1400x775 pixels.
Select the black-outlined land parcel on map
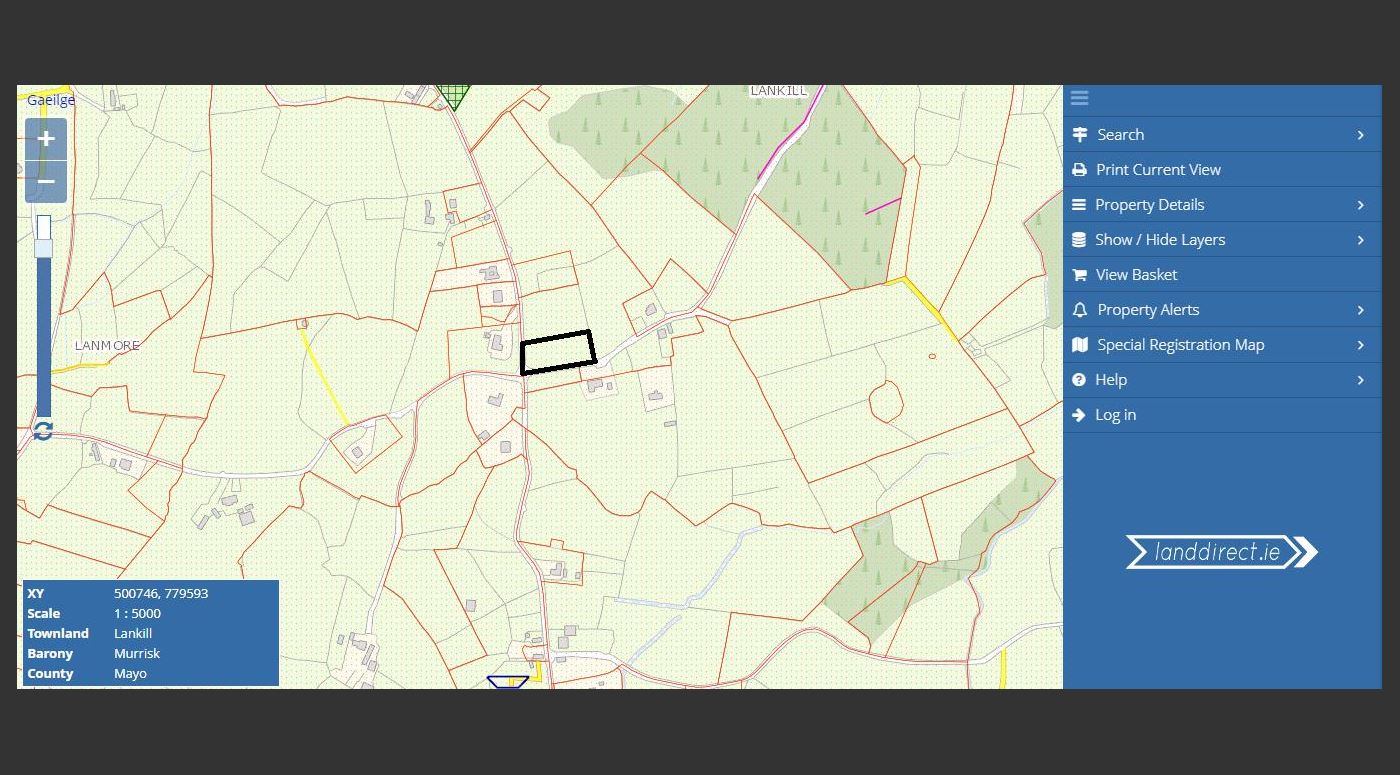[558, 352]
